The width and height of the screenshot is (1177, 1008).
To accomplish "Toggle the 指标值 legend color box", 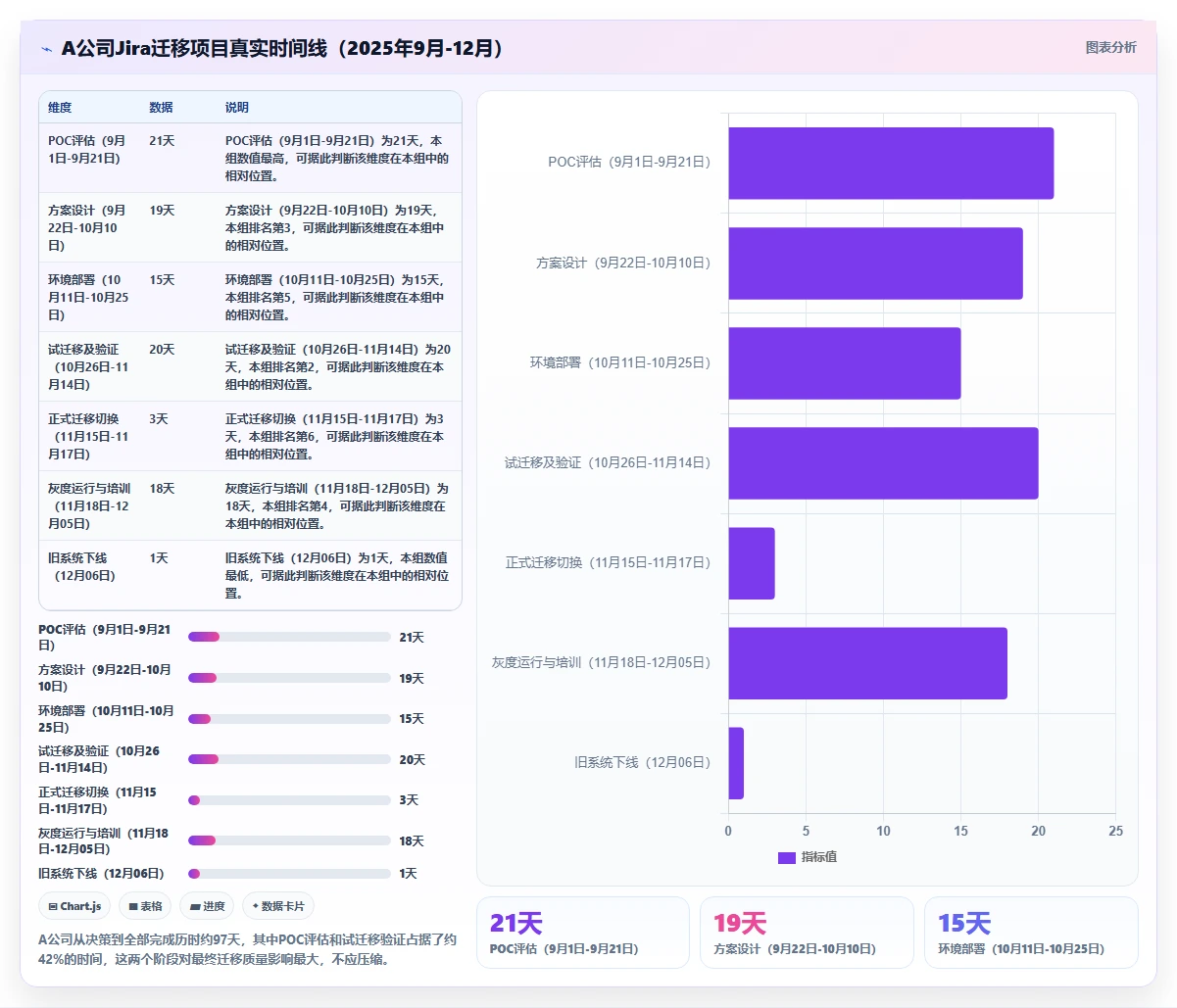I will coord(786,857).
